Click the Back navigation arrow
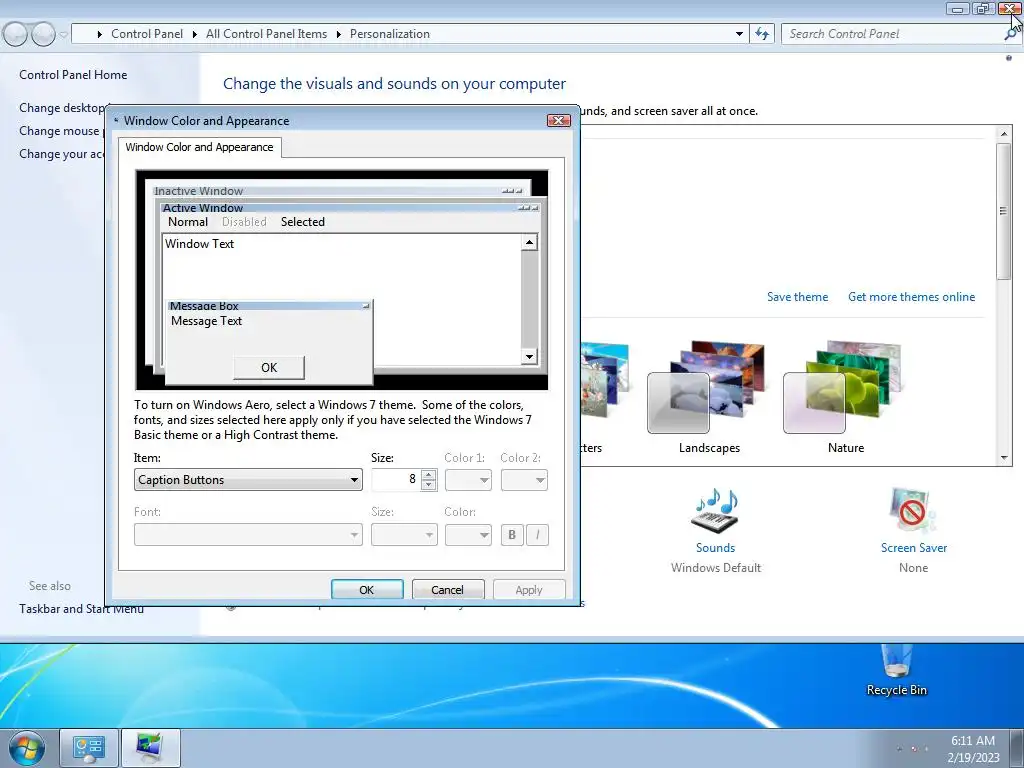Image resolution: width=1024 pixels, height=768 pixels. click(14, 34)
